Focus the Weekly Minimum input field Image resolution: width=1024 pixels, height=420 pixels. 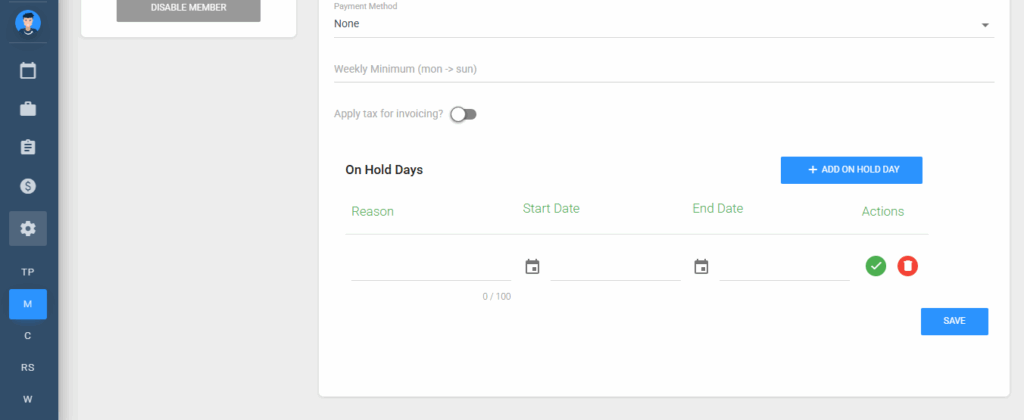coord(664,69)
